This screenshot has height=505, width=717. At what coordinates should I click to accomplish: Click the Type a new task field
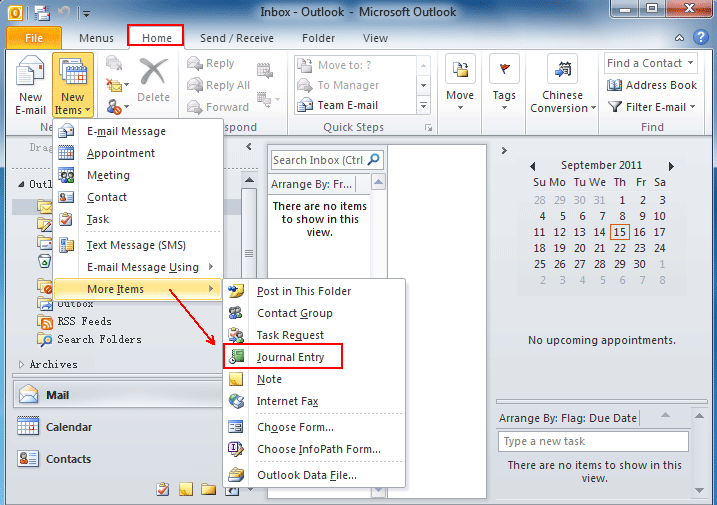(x=593, y=441)
